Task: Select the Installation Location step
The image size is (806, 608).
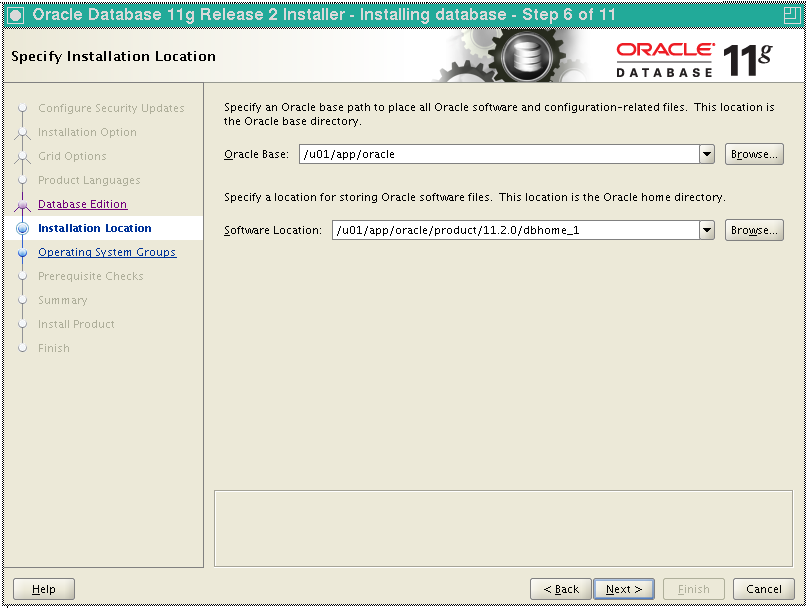Action: click(x=95, y=228)
